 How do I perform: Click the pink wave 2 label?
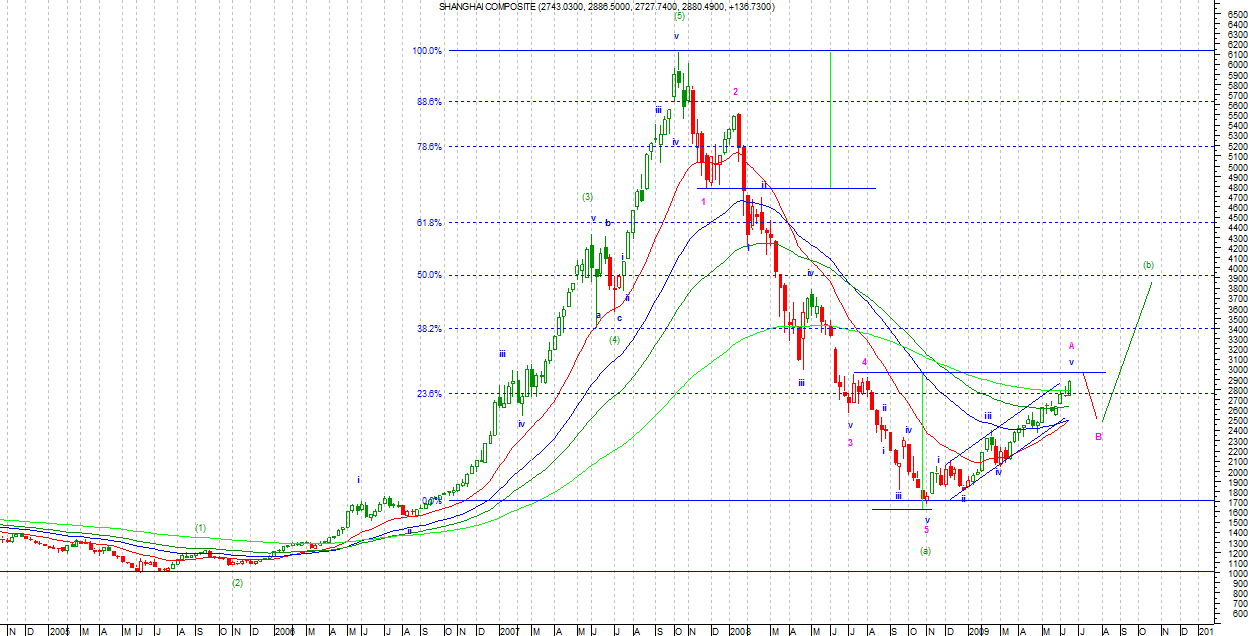(735, 92)
